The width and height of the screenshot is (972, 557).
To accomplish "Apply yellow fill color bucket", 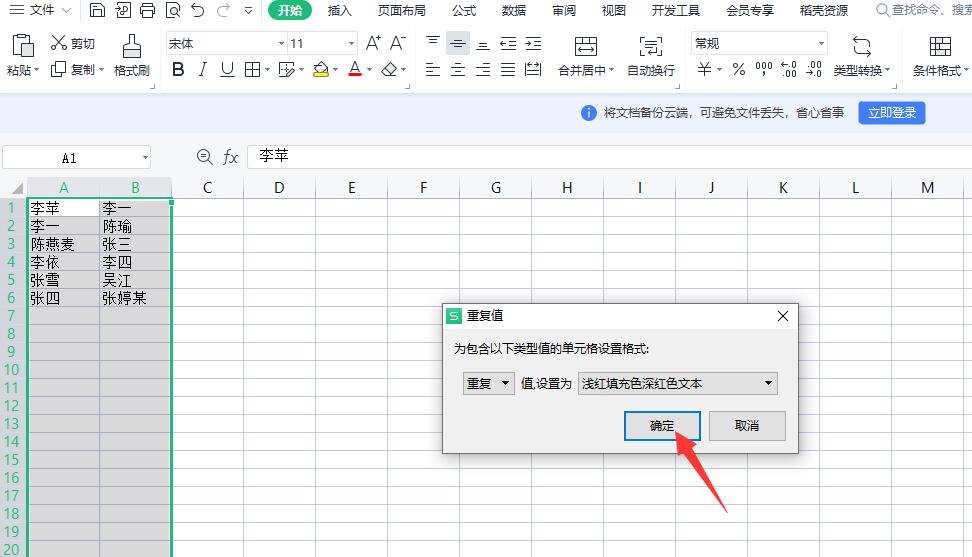I will tap(321, 69).
